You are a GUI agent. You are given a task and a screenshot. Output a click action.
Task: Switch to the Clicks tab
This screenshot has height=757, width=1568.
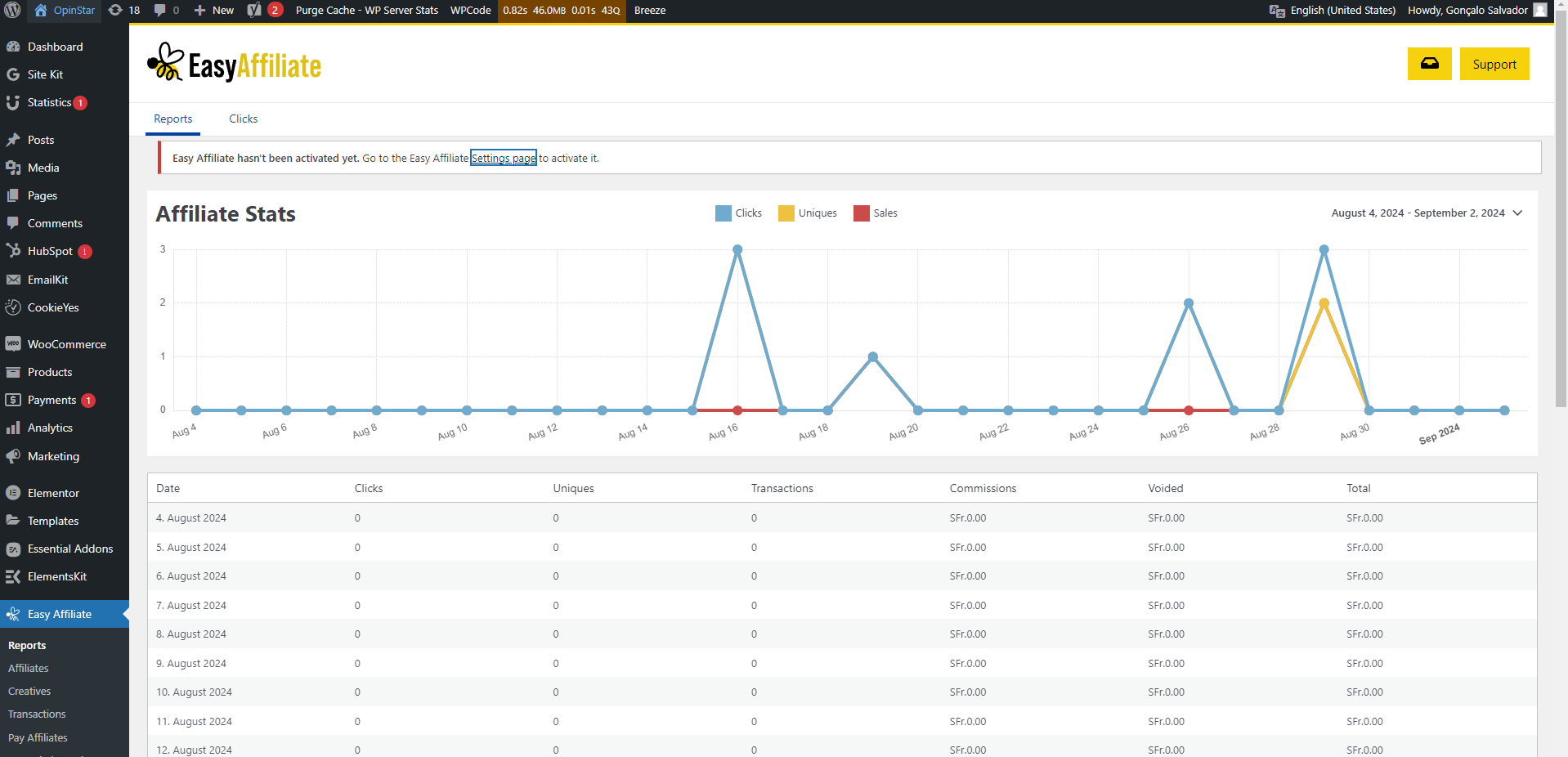[243, 119]
